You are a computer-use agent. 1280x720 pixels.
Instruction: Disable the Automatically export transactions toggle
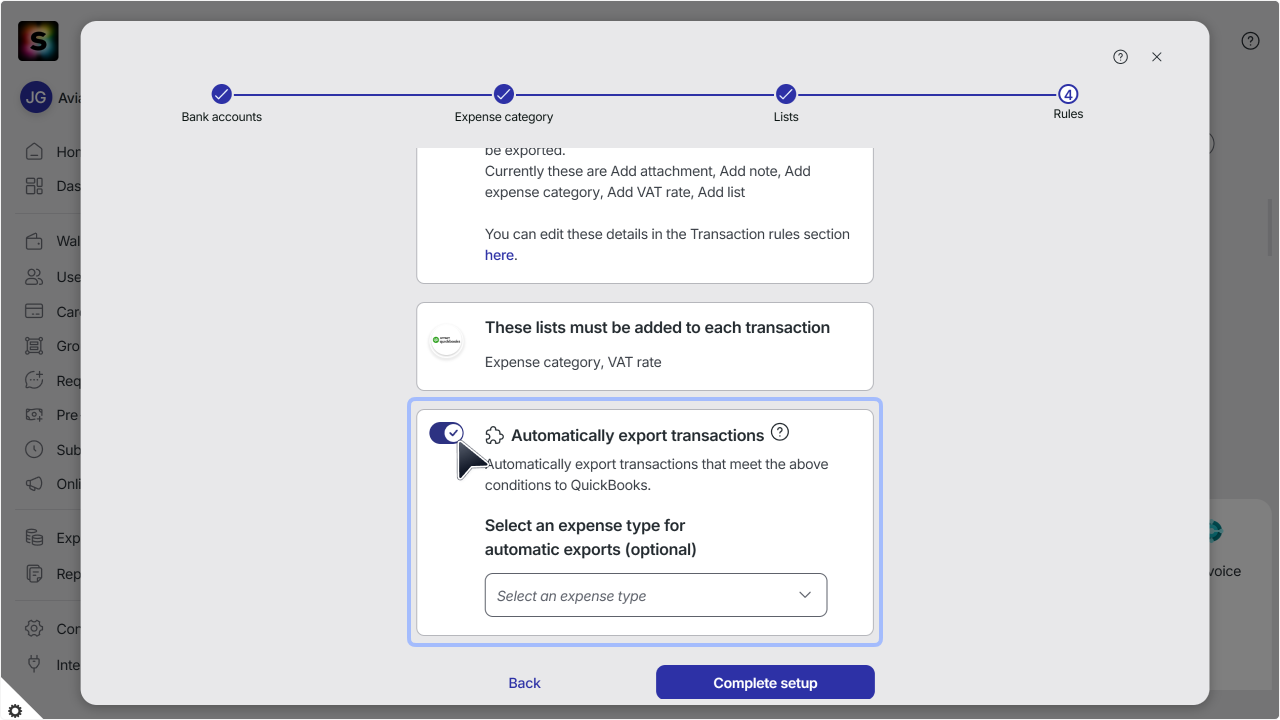click(x=447, y=433)
